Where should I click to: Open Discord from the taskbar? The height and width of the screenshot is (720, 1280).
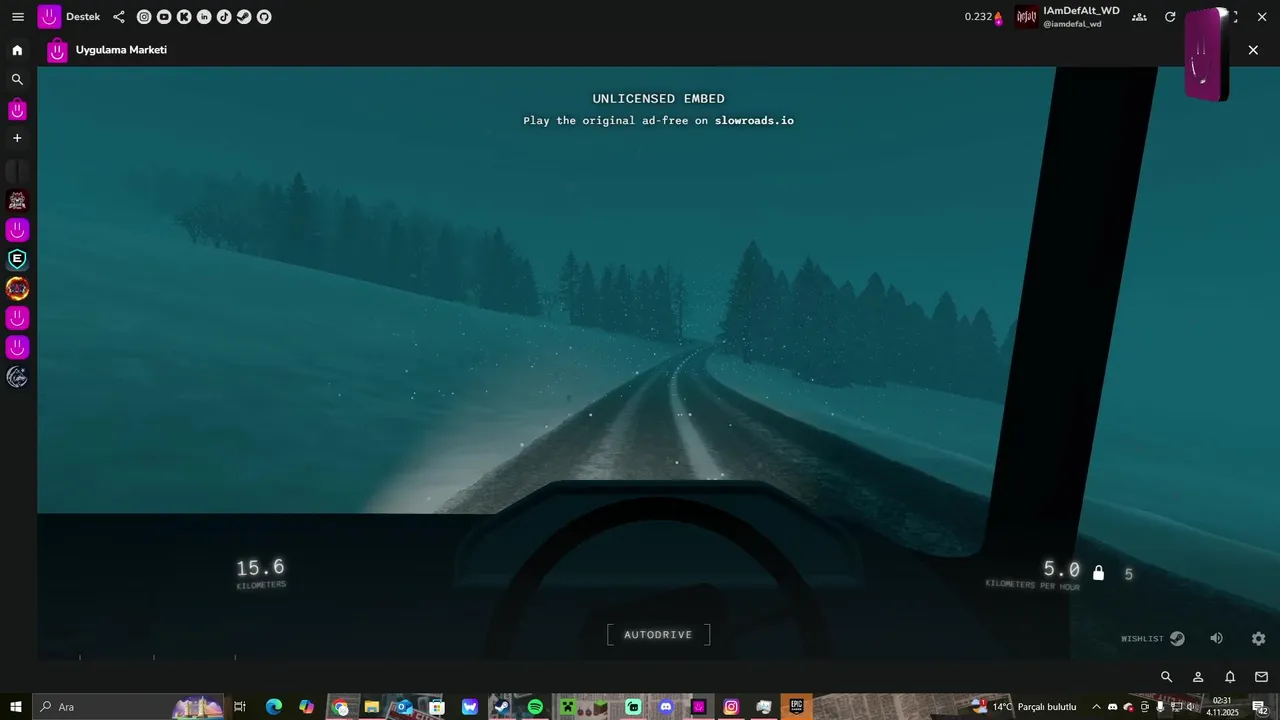pos(666,707)
